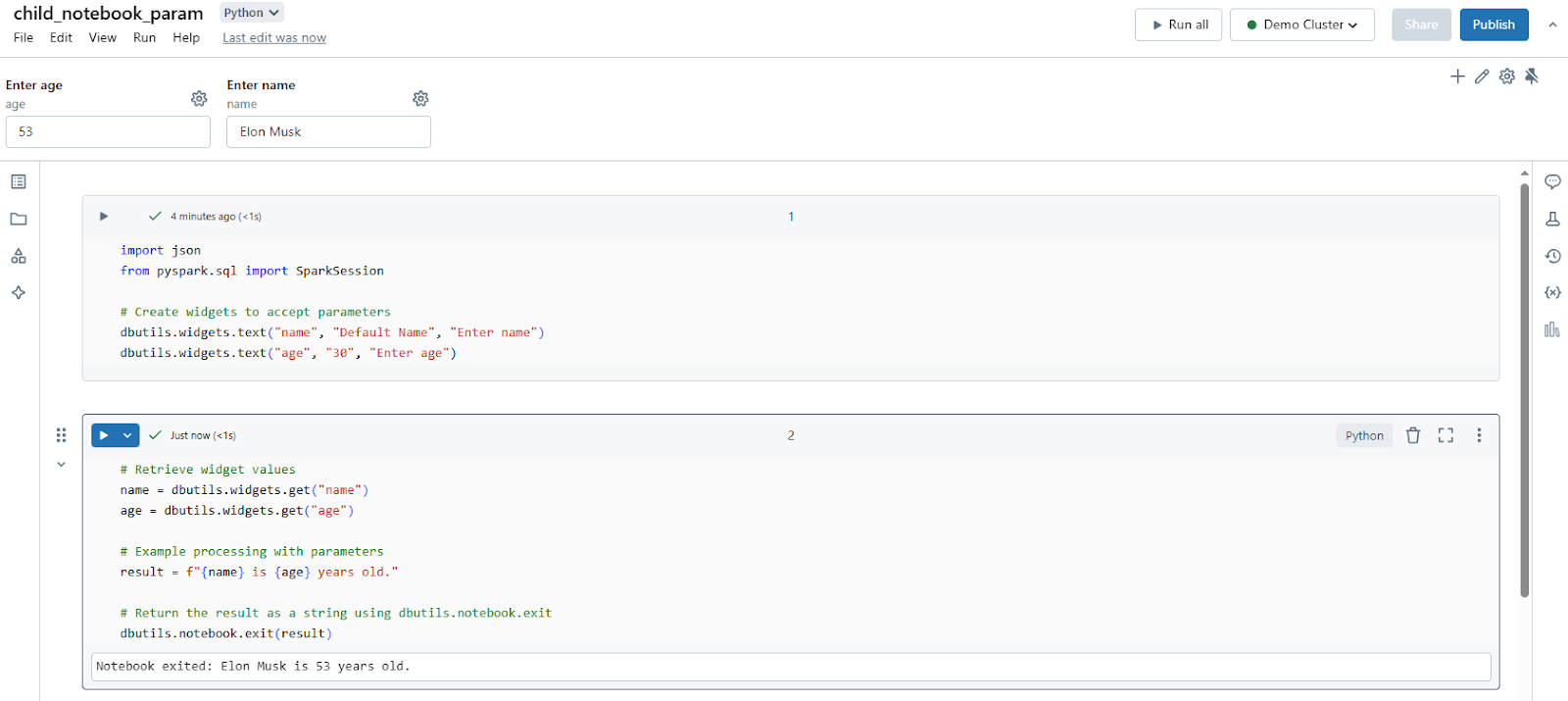Focus the name input field with Elon Musk
The image size is (1568, 701).
coord(328,132)
